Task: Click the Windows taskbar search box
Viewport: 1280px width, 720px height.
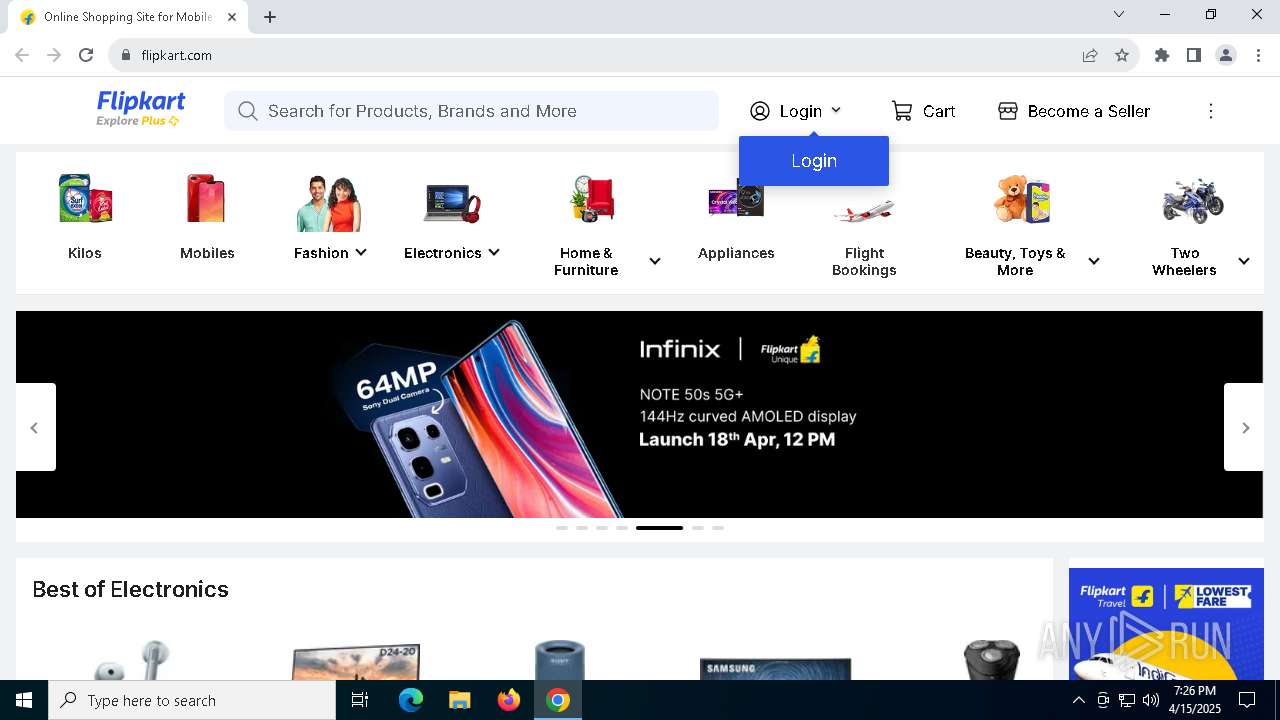Action: [192, 700]
